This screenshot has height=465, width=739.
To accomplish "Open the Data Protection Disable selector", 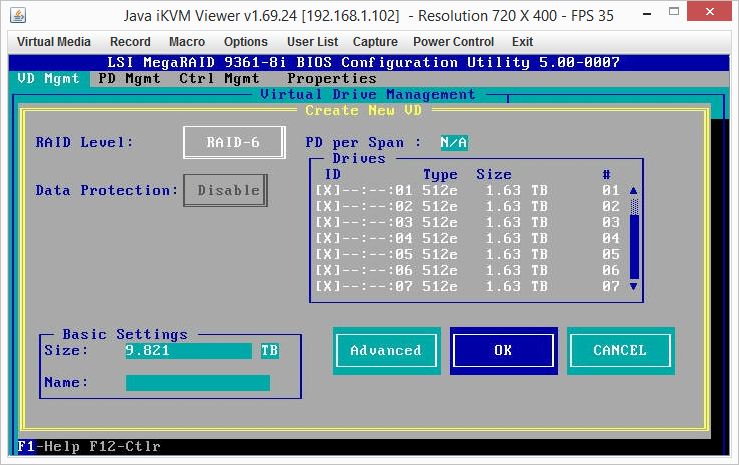I will click(225, 190).
